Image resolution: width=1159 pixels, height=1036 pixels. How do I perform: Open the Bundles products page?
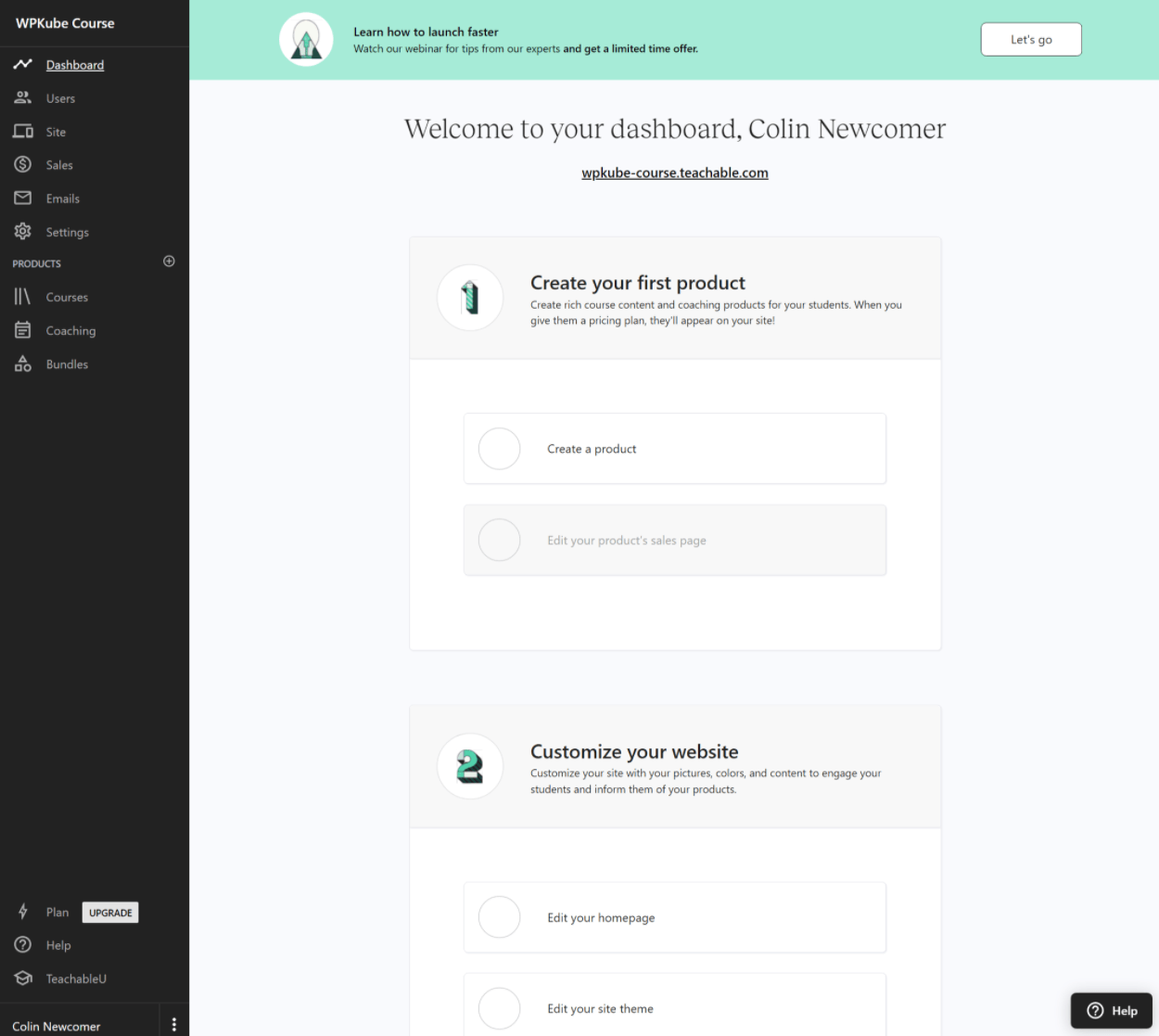tap(67, 365)
